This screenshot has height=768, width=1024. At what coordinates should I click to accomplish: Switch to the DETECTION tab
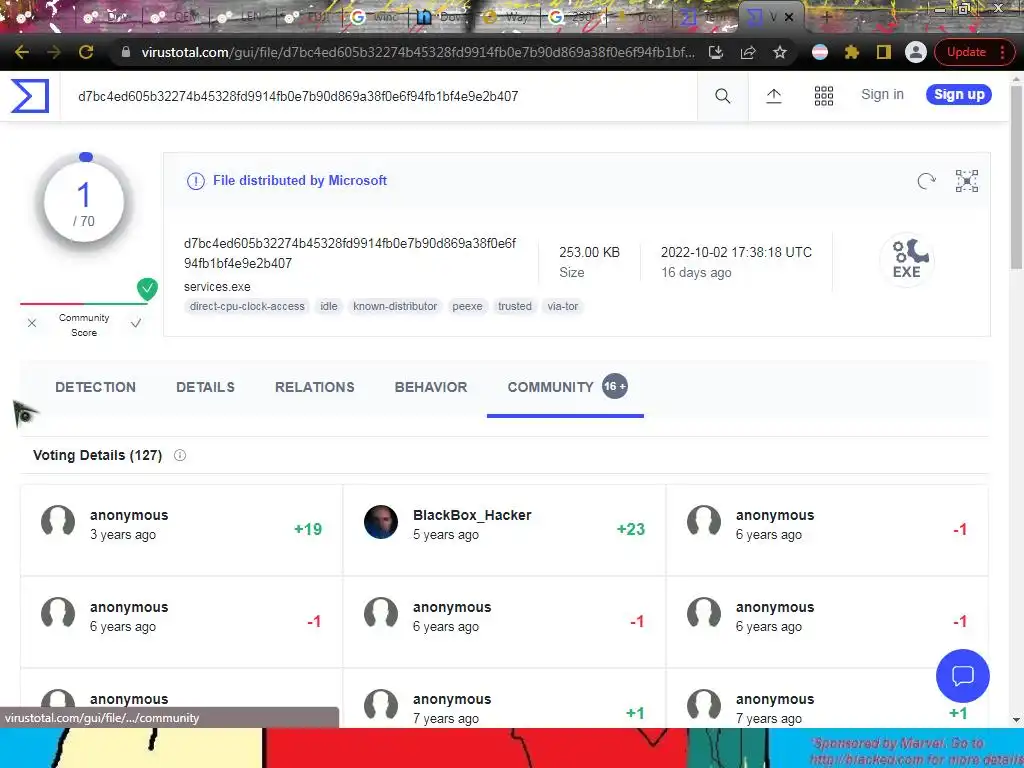pyautogui.click(x=95, y=387)
